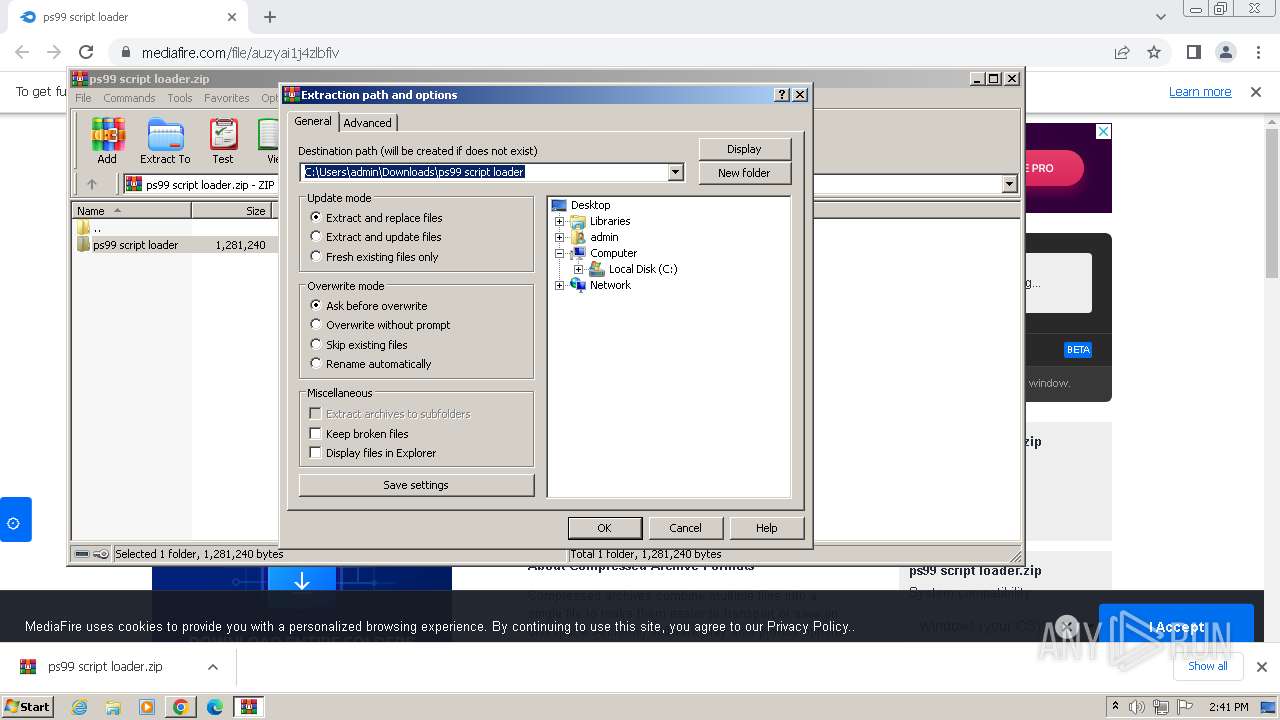Open the Chrome profile avatar menu
The width and height of the screenshot is (1280, 720).
(x=1225, y=52)
